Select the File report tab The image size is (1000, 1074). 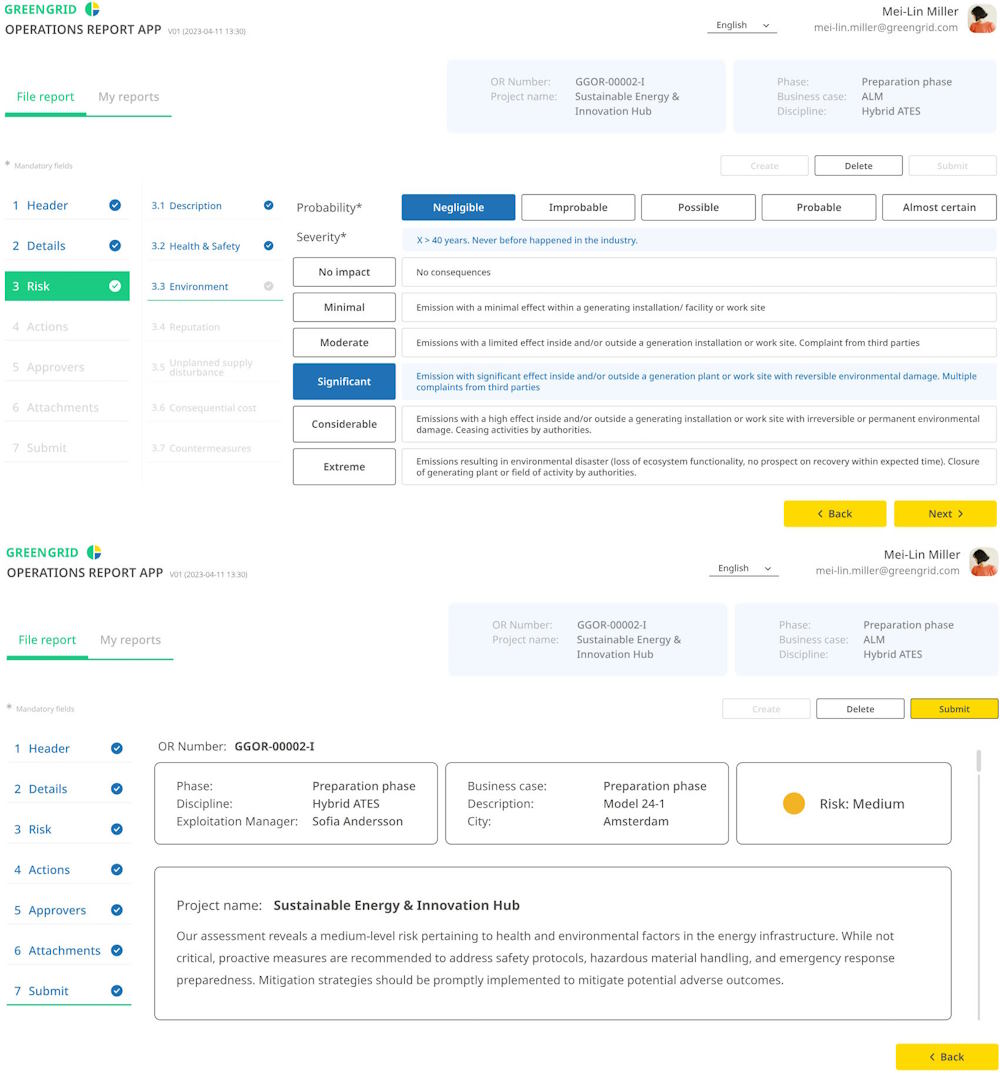coord(45,97)
